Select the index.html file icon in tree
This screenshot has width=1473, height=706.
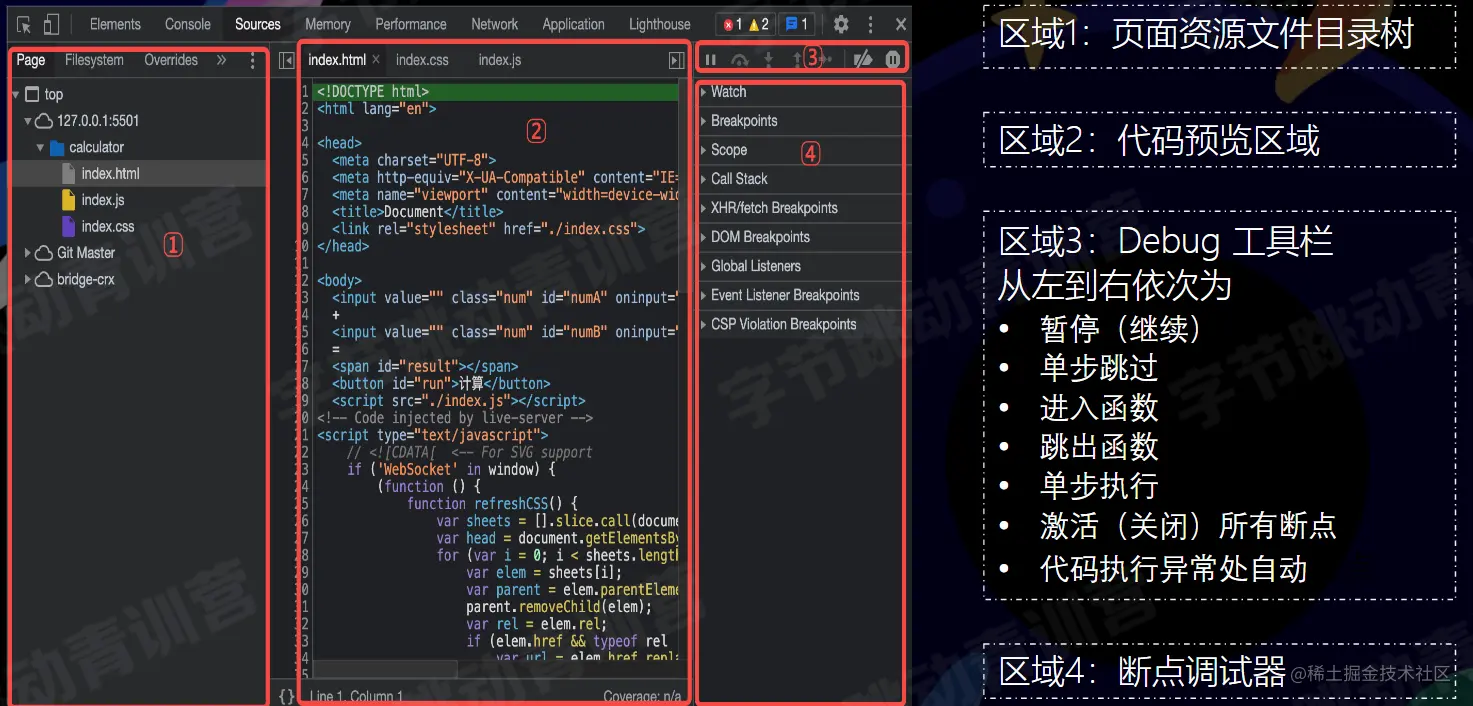tap(69, 173)
